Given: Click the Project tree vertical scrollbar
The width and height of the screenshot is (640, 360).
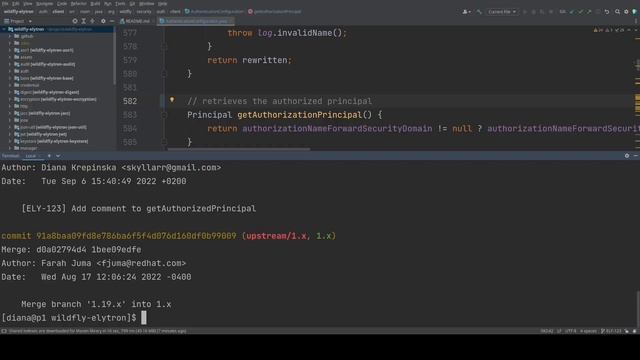Looking at the screenshot, I should click(x=114, y=57).
